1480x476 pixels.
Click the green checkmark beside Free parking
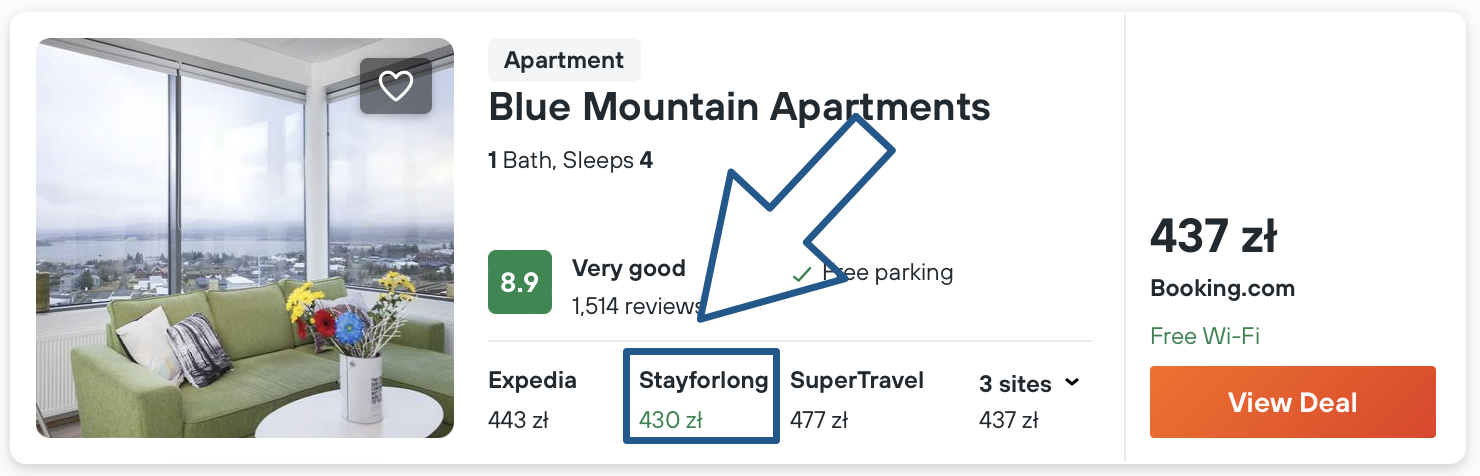point(801,273)
